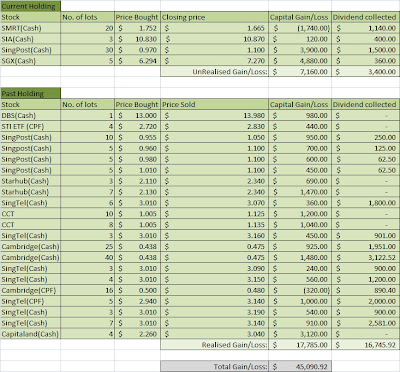Screen dimensions: 400x372
Task: Click the dividend total 16,745.92 cell
Action: tap(366, 345)
